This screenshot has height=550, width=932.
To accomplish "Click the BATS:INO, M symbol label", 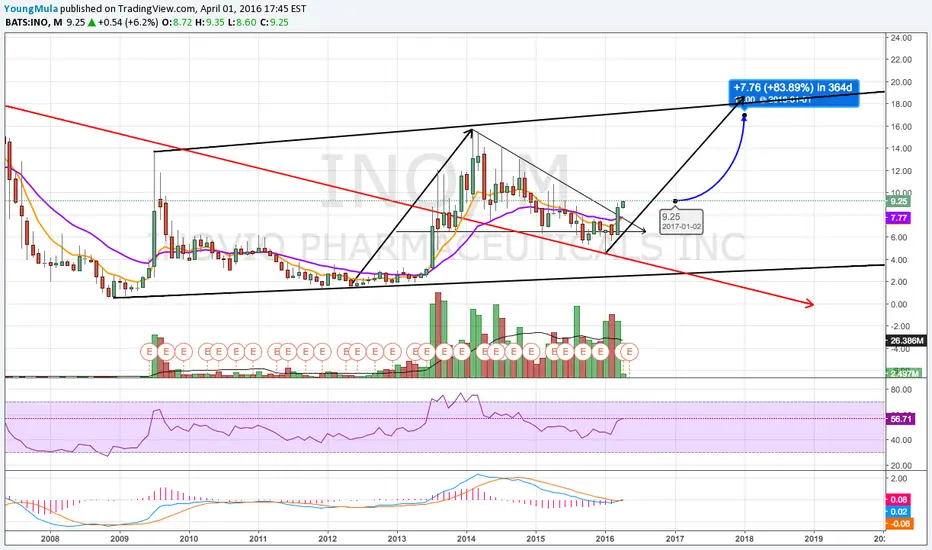I will click(33, 23).
